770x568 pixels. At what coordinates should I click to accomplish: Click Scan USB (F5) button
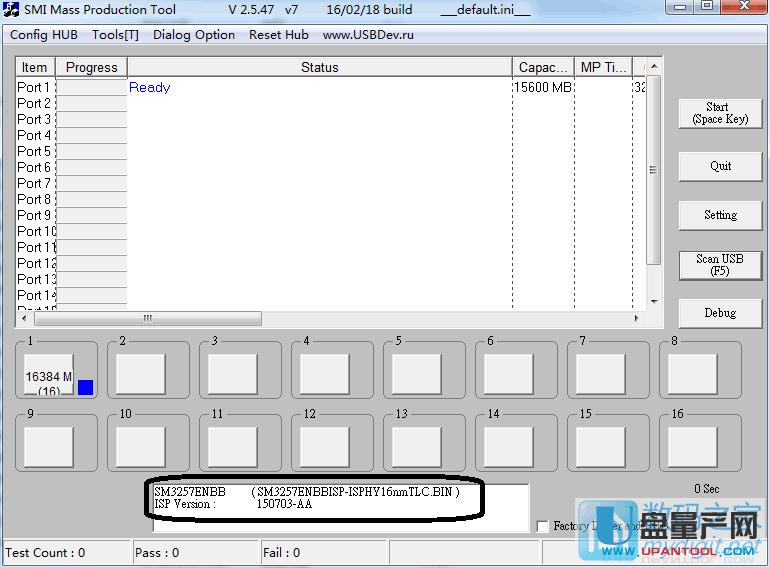click(720, 265)
